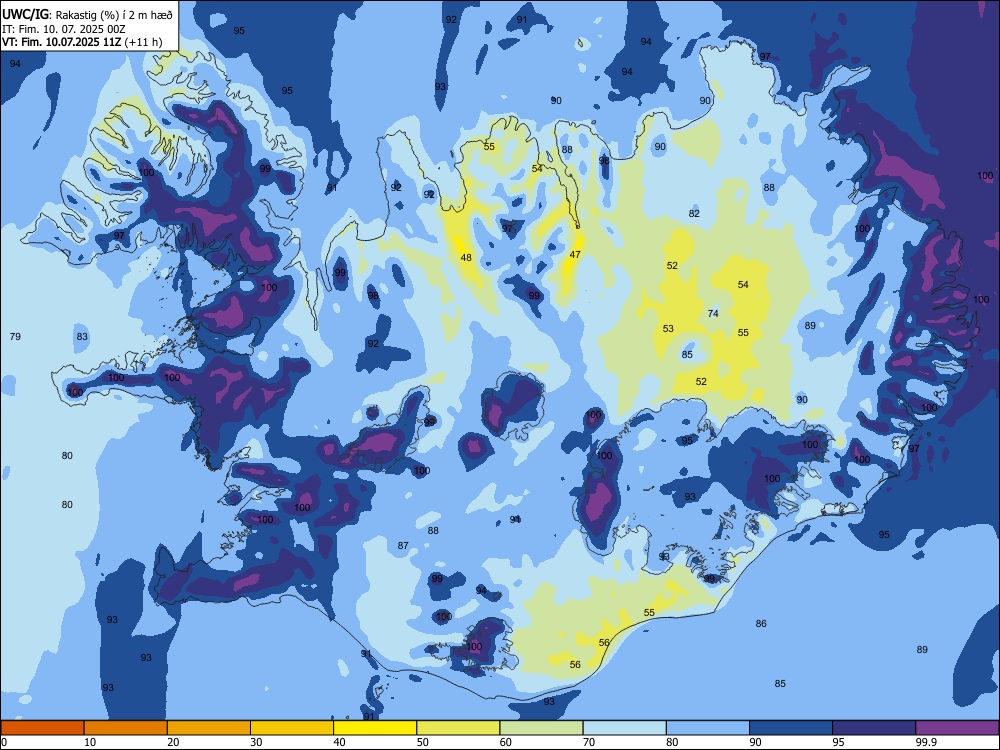Click the humidity value 47 on the map
Screen dimensions: 1000x750
pos(575,254)
